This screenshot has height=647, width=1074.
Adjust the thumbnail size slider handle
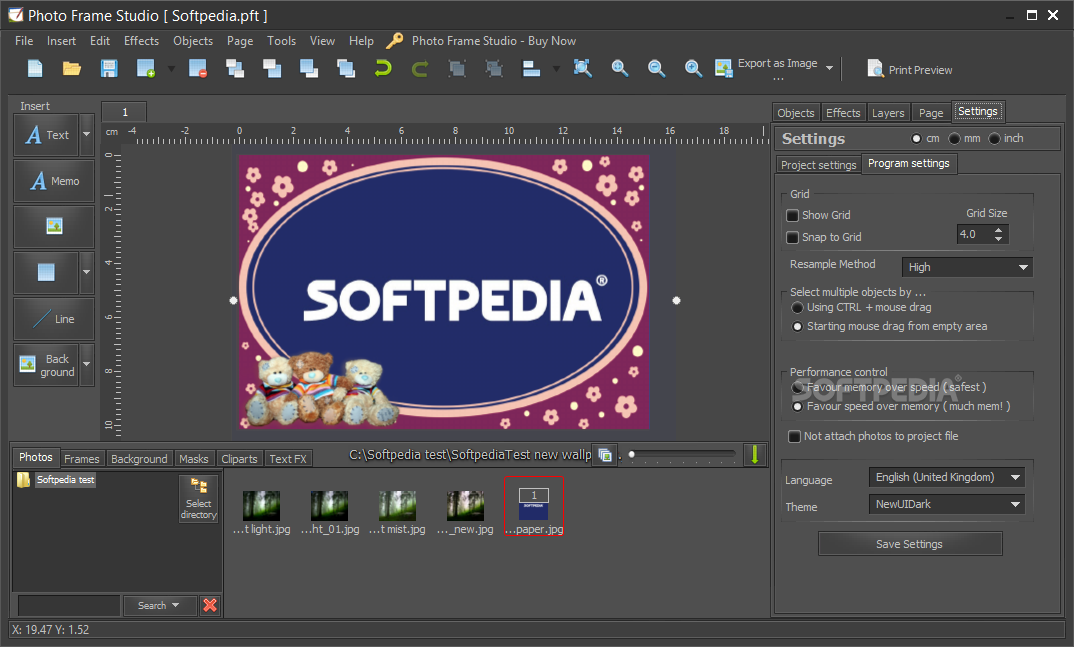pyautogui.click(x=632, y=454)
